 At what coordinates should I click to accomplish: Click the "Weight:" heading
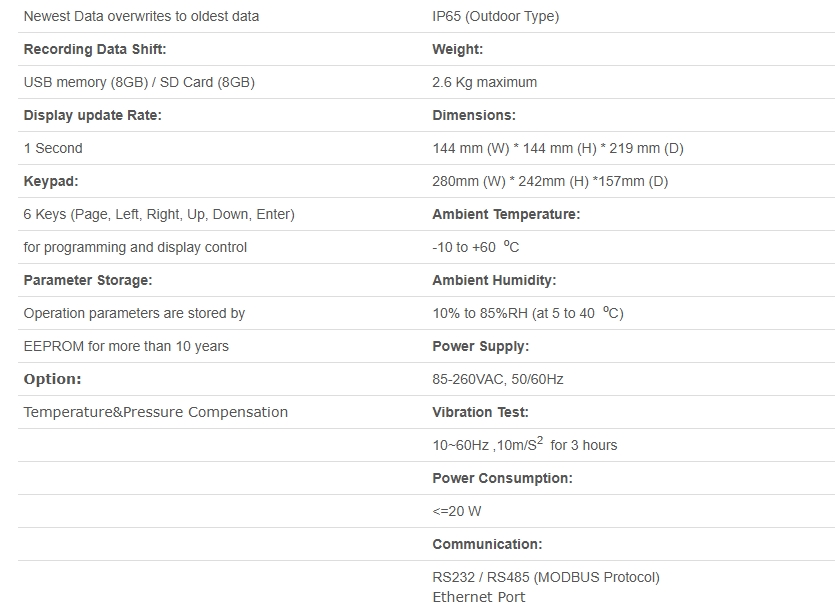click(x=457, y=49)
